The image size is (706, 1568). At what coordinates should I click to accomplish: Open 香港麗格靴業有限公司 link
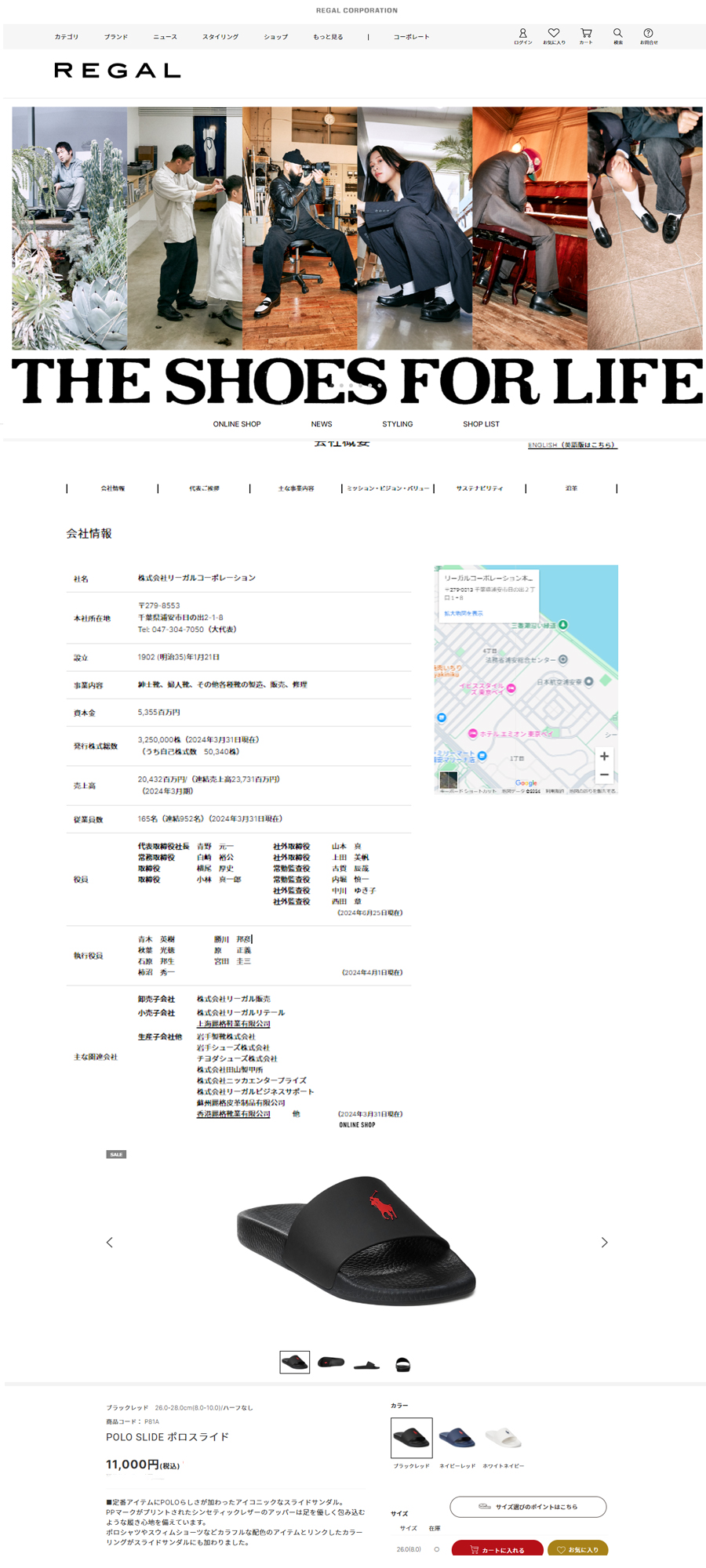click(x=234, y=1114)
